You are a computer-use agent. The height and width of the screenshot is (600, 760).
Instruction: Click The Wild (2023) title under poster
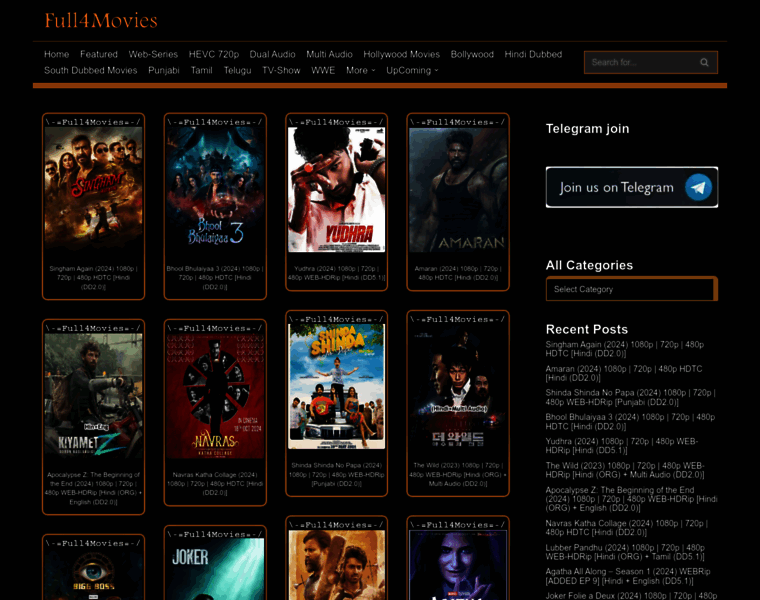pyautogui.click(x=458, y=474)
